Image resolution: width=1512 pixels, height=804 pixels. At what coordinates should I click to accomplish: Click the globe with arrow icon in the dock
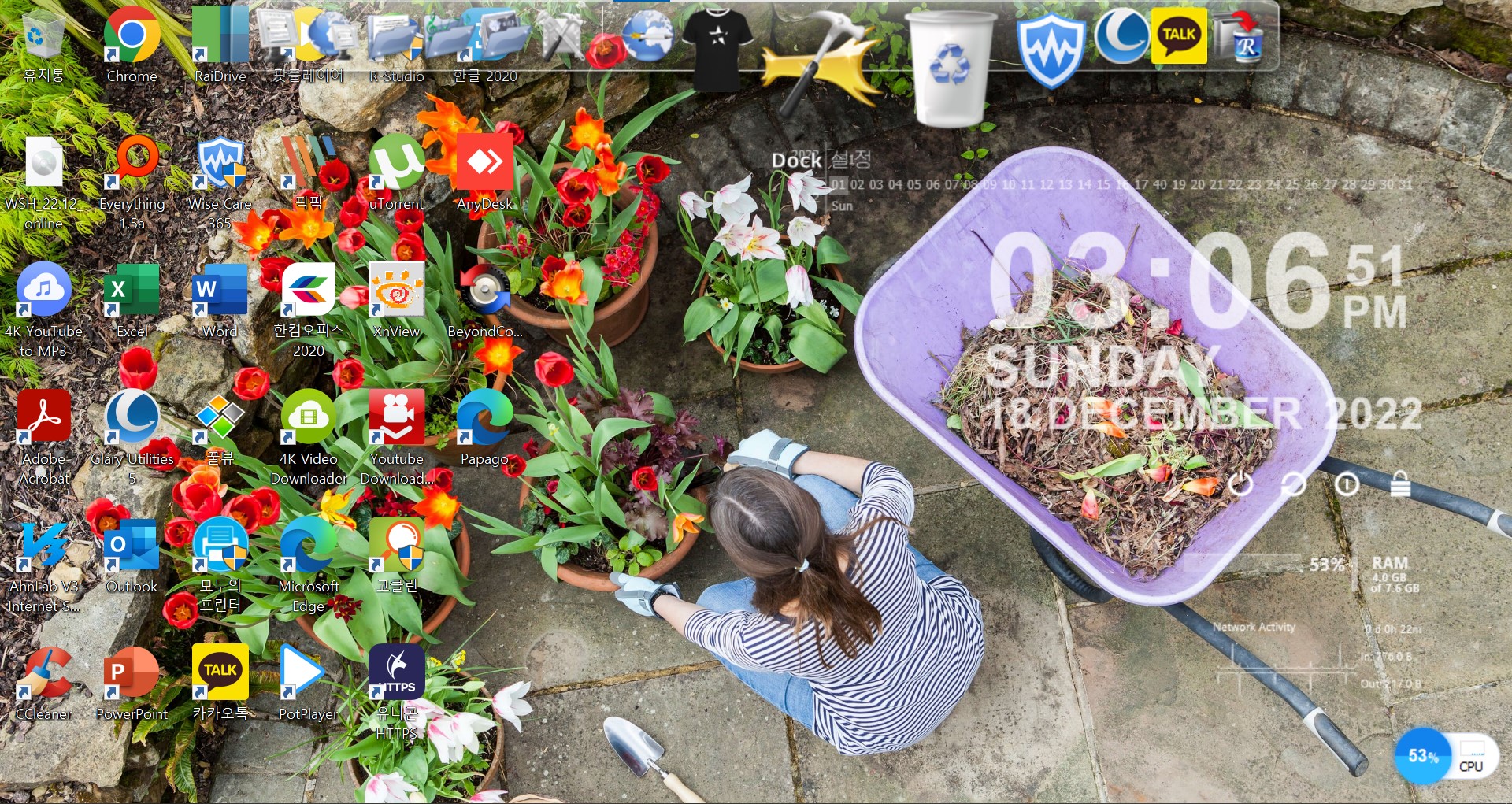(647, 35)
